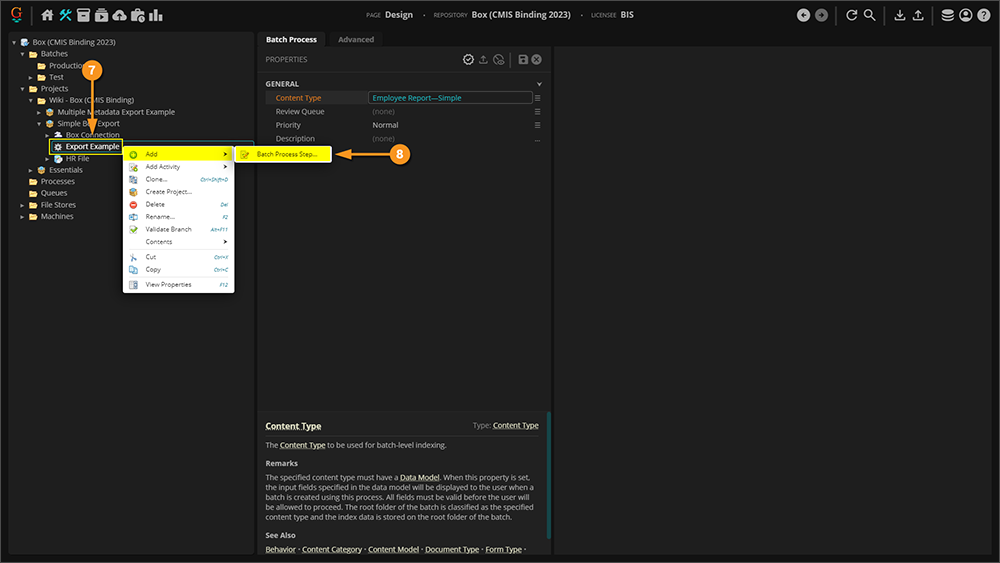Screen dimensions: 1000x563
Task: Expand Multiple Metadata Export Example node
Action: click(x=39, y=112)
